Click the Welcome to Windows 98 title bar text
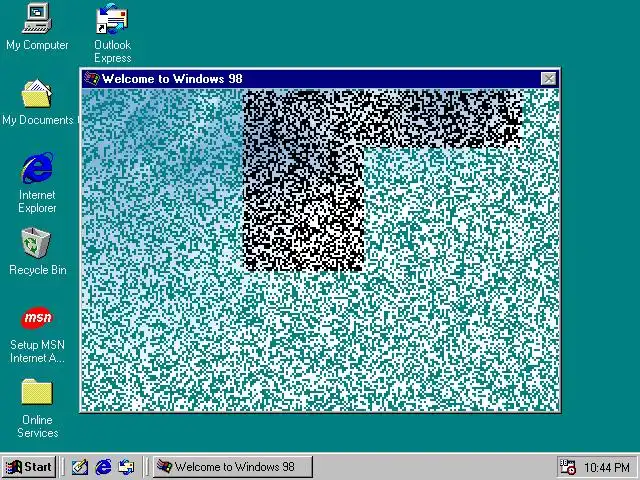 click(172, 78)
